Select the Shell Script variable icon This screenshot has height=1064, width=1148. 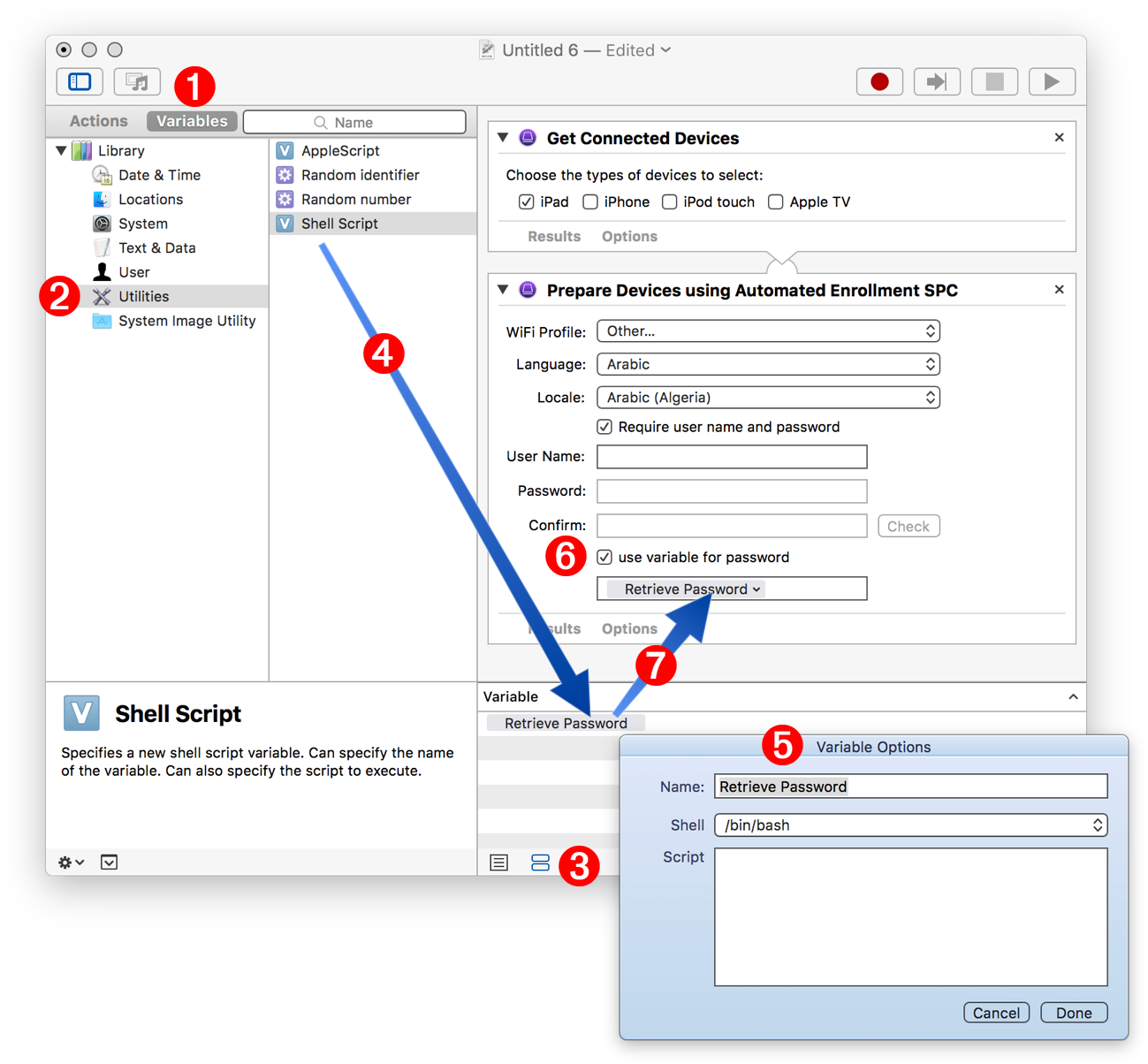coord(285,224)
